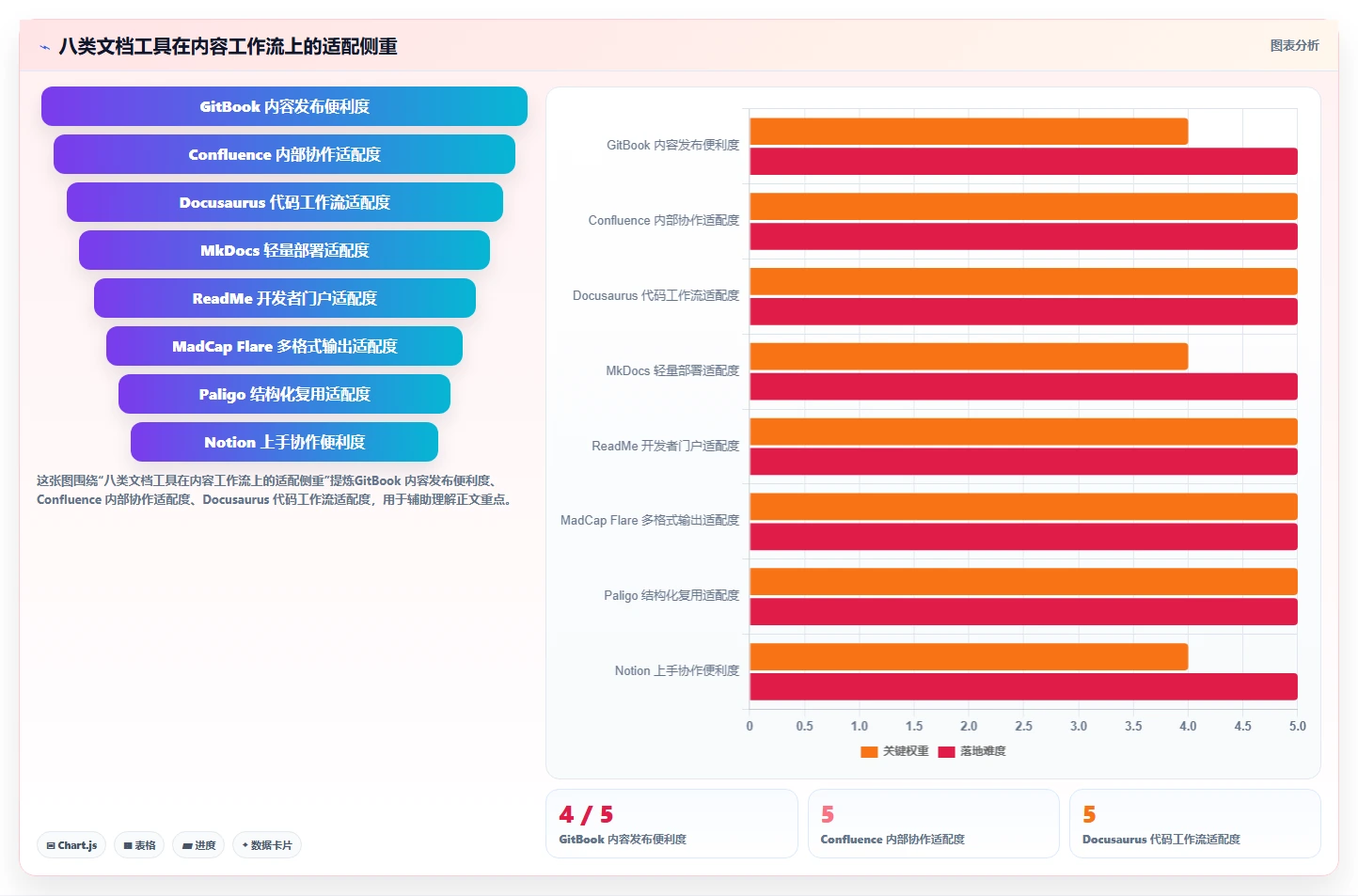
Task: Click the orange 关键权重 bar for Paligo
Action: (1023, 582)
